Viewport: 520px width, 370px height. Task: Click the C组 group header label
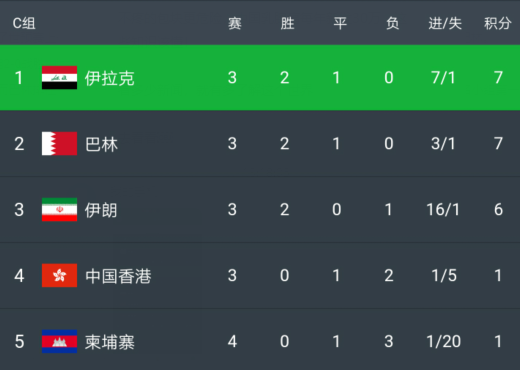24,23
